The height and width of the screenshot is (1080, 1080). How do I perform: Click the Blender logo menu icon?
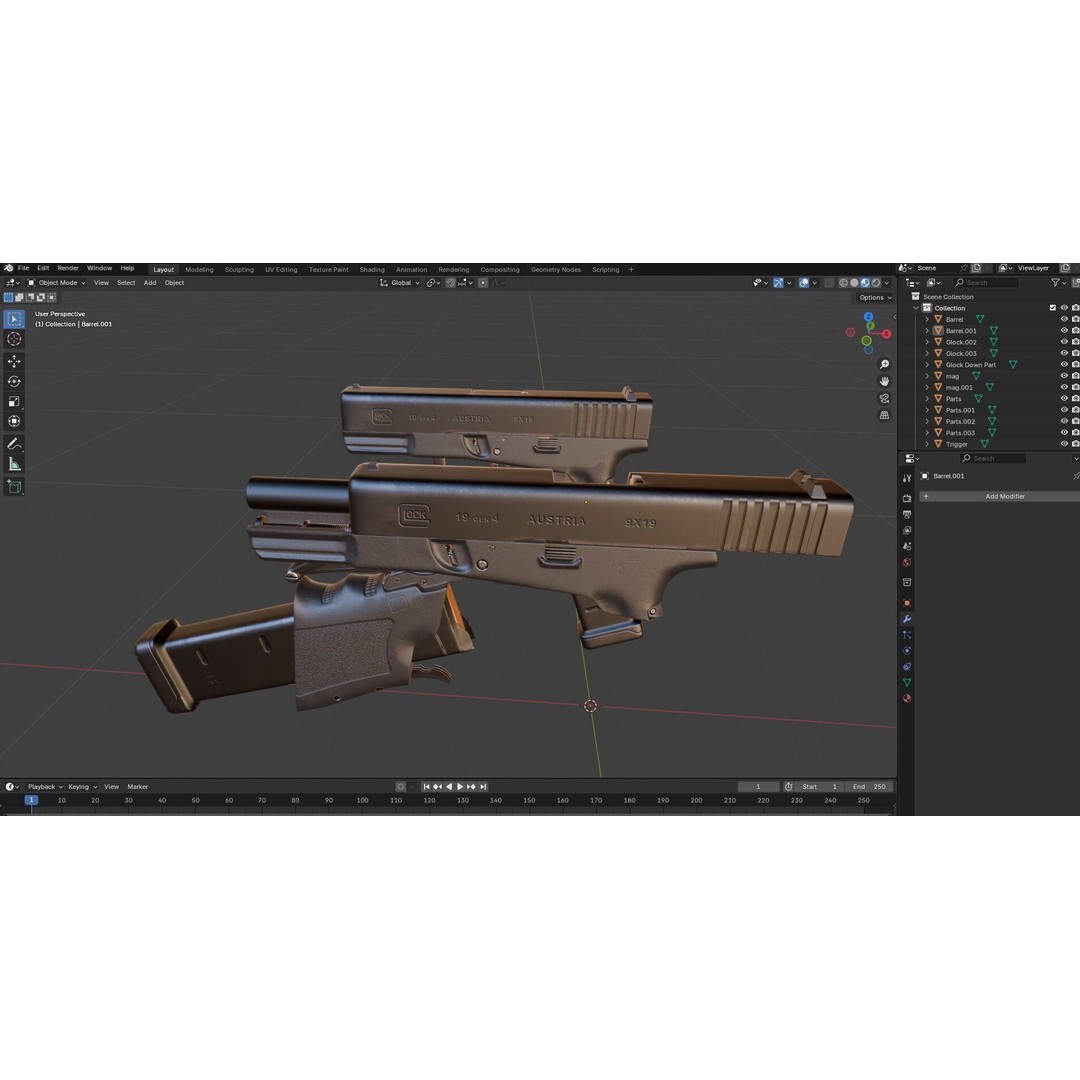tap(8, 268)
